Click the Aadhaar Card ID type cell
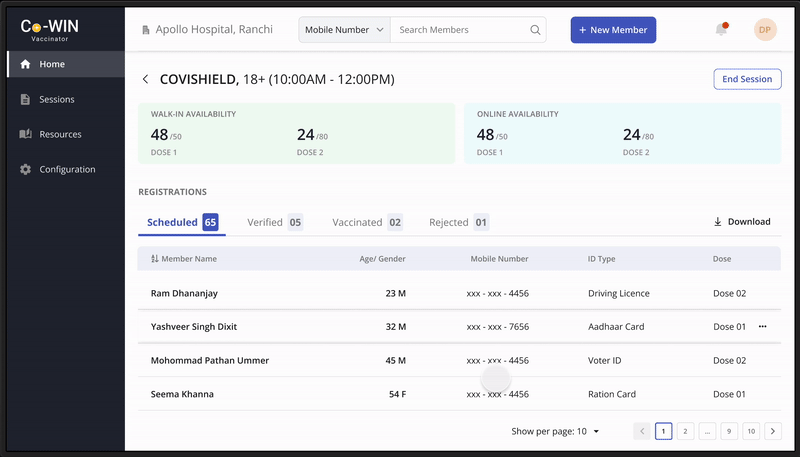The height and width of the screenshot is (457, 800). (616, 326)
